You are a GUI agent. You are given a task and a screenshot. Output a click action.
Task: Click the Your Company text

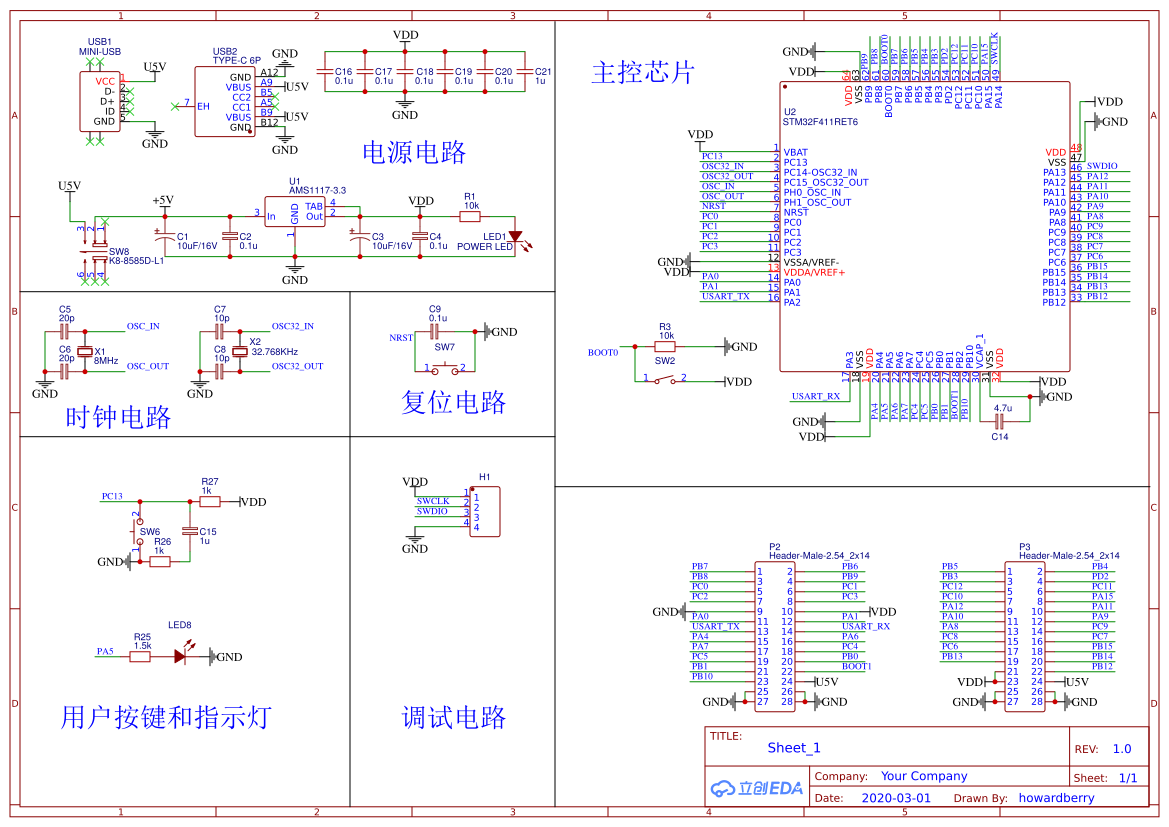(x=924, y=776)
